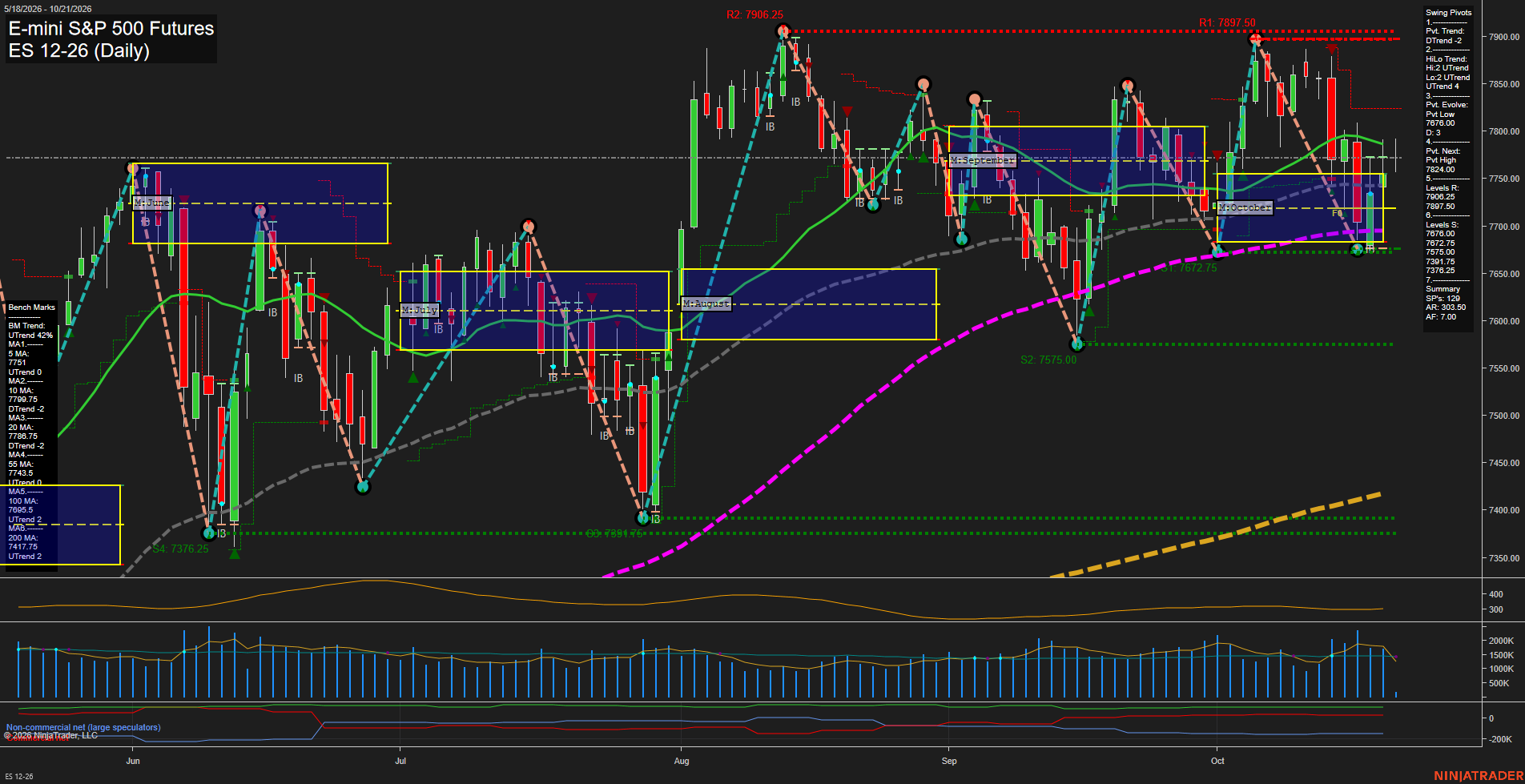1525x784 pixels.
Task: Click the "Jun" label on the time axis
Action: [x=133, y=761]
